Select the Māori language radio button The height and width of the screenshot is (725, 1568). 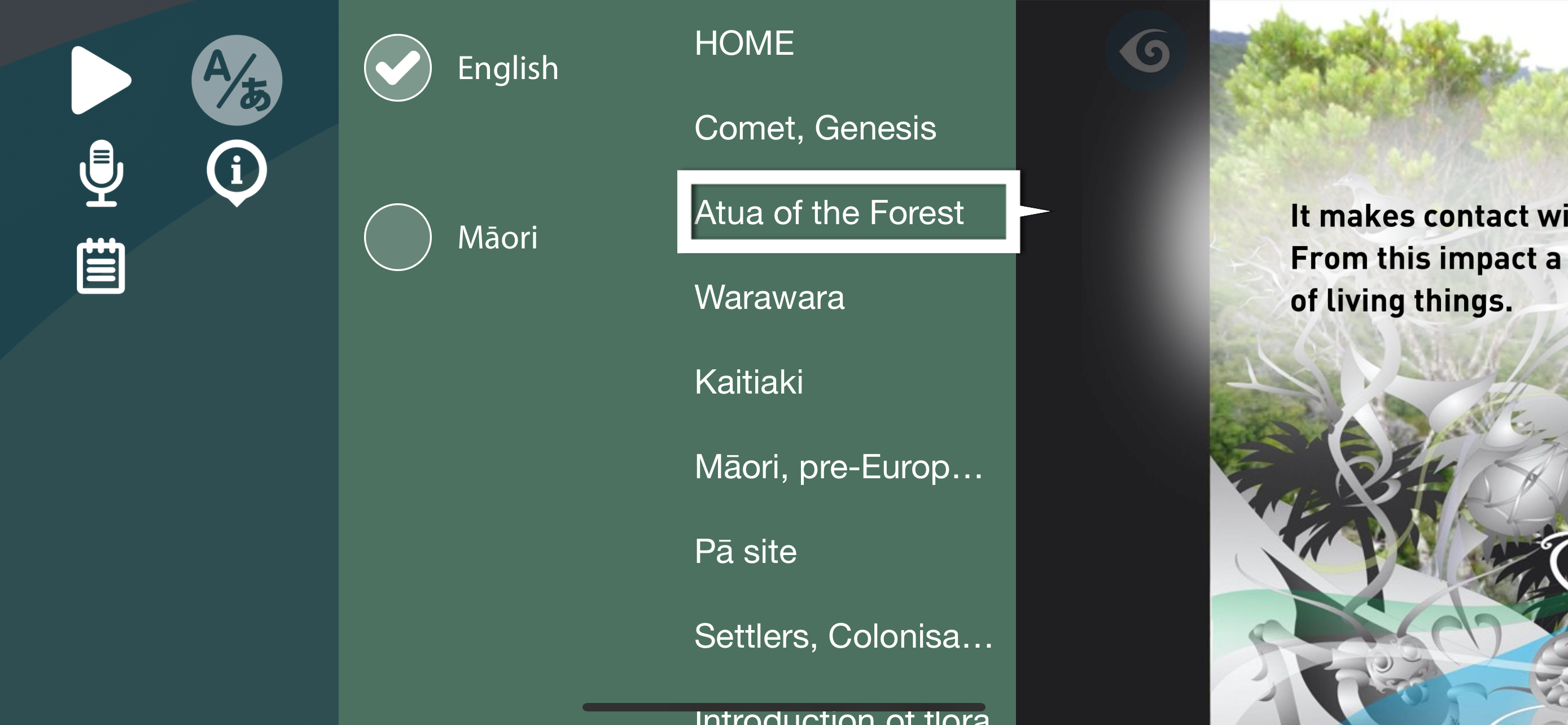click(398, 237)
